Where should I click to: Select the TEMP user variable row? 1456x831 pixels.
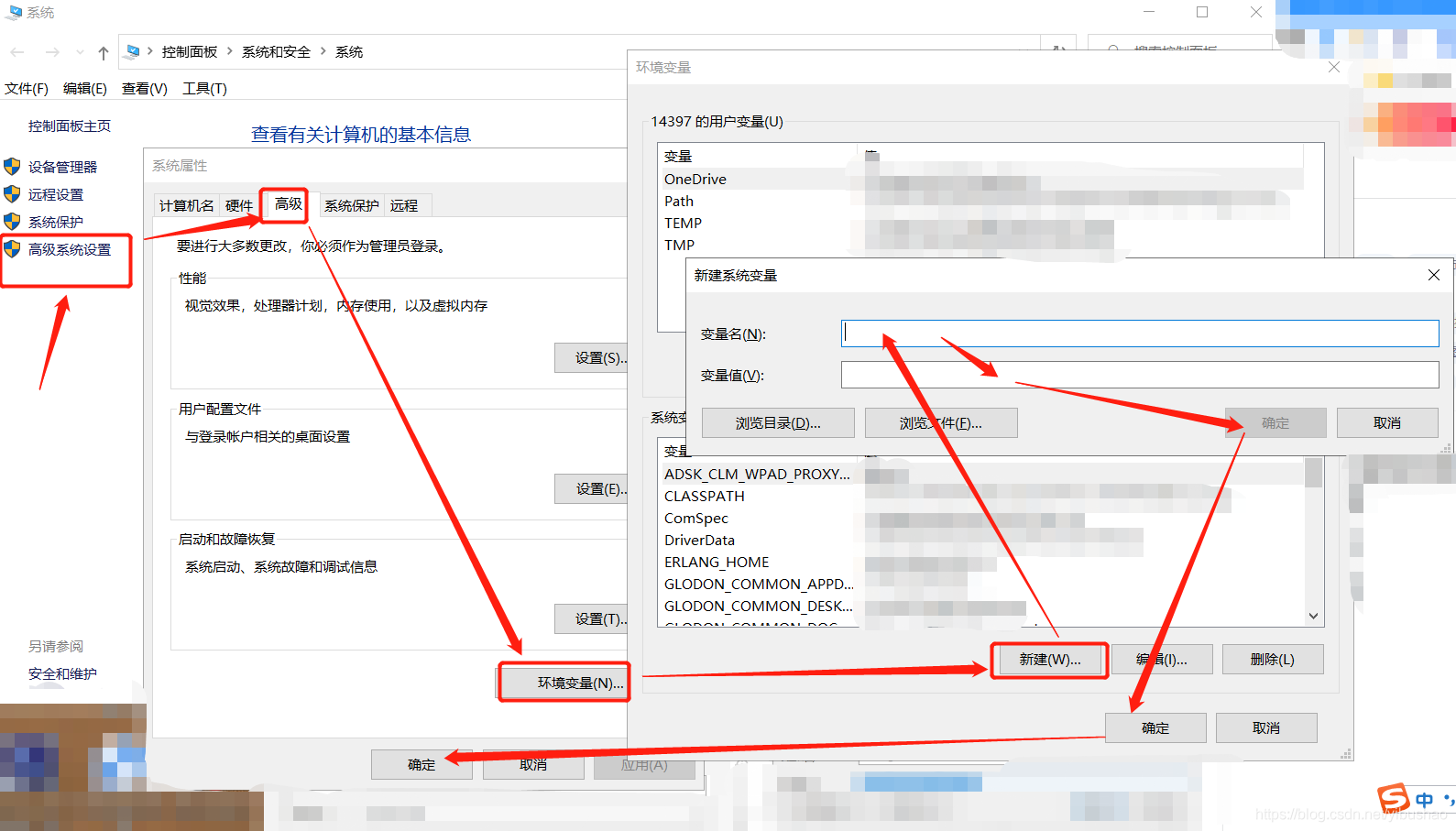click(982, 223)
